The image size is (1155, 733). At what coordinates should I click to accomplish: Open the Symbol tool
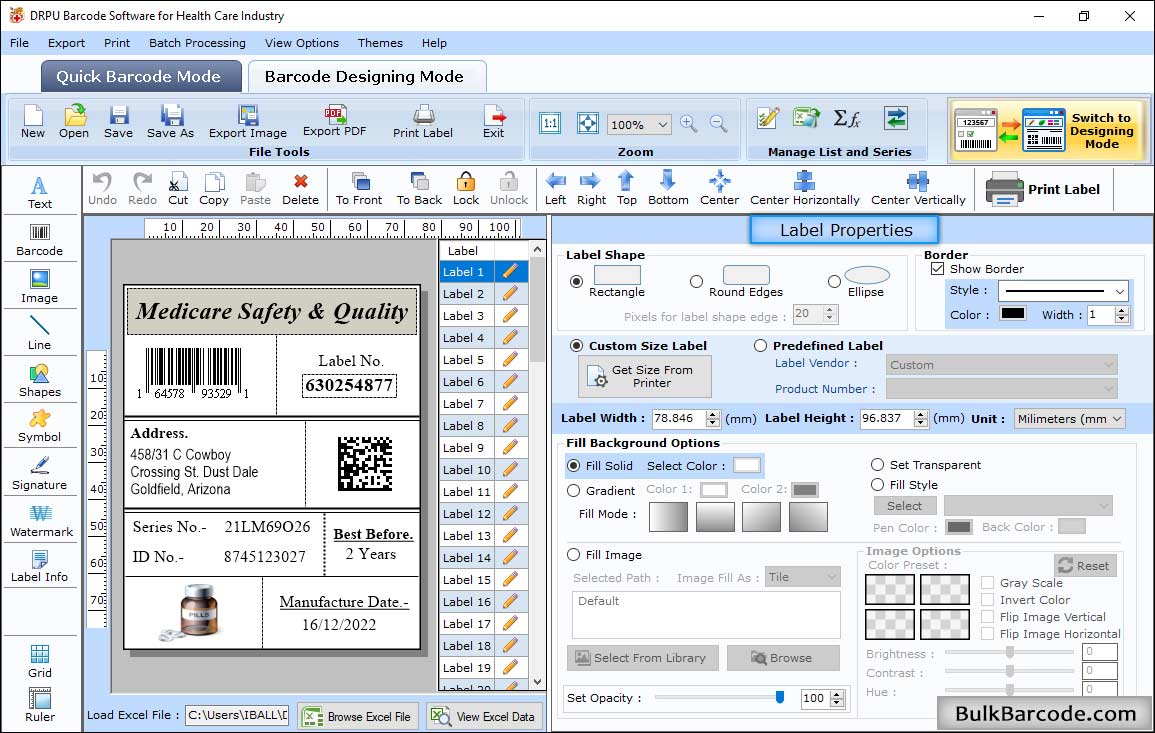(x=40, y=427)
